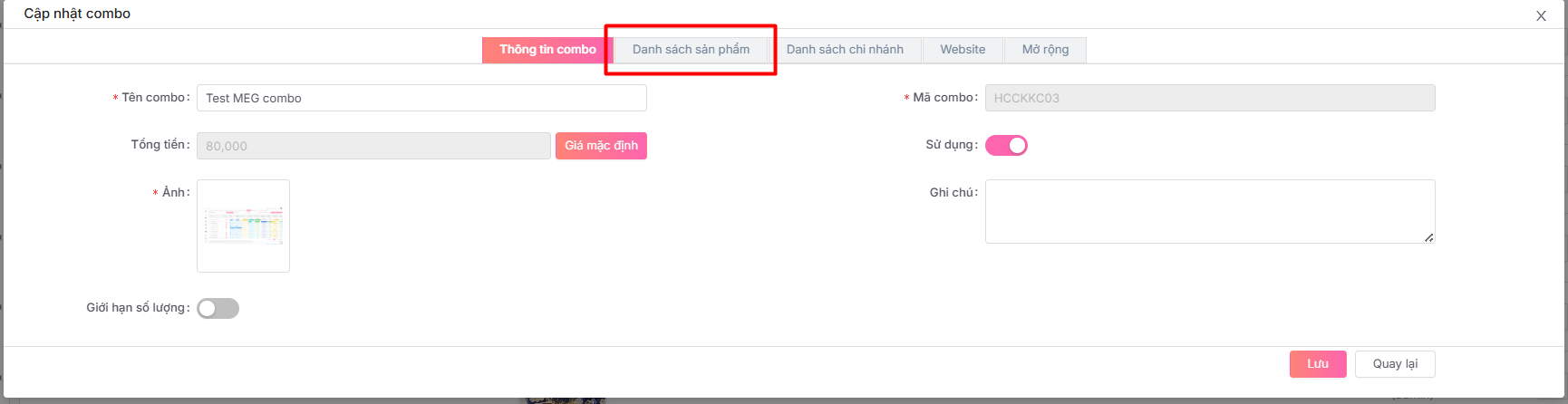
Task: Switch to the Thông tin combo tab
Action: (547, 50)
